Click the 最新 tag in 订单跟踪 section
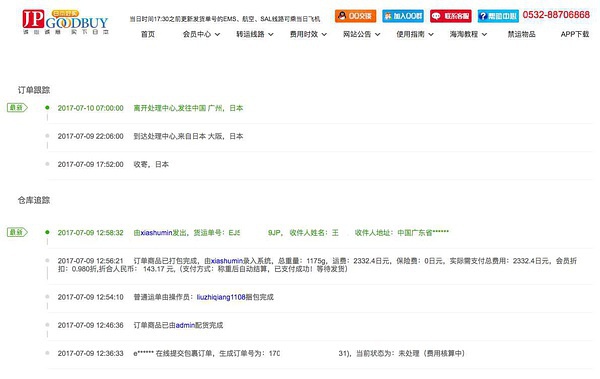Screen dimensions: 600x379 (17, 108)
